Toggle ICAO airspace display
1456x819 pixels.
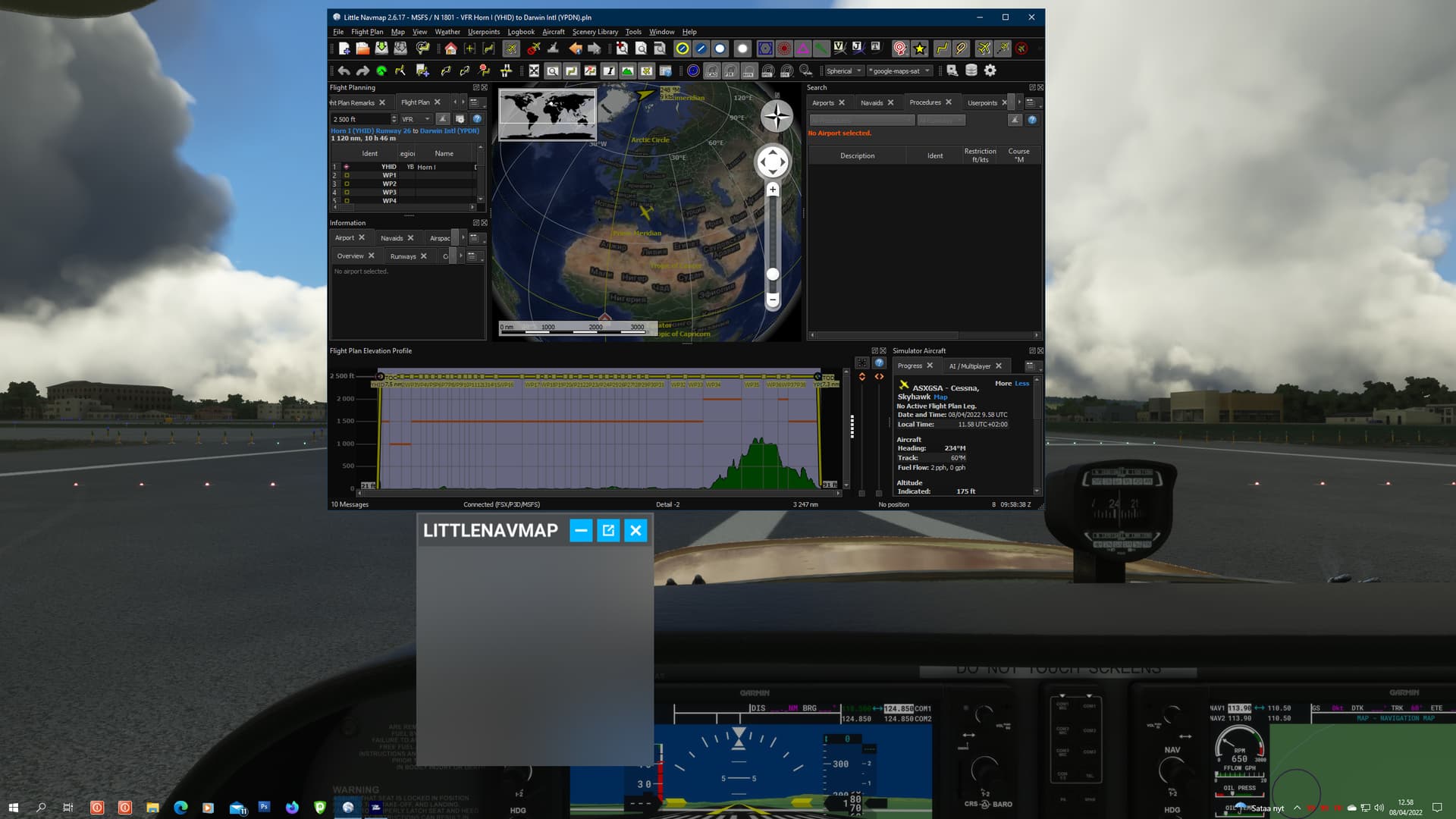click(x=711, y=71)
